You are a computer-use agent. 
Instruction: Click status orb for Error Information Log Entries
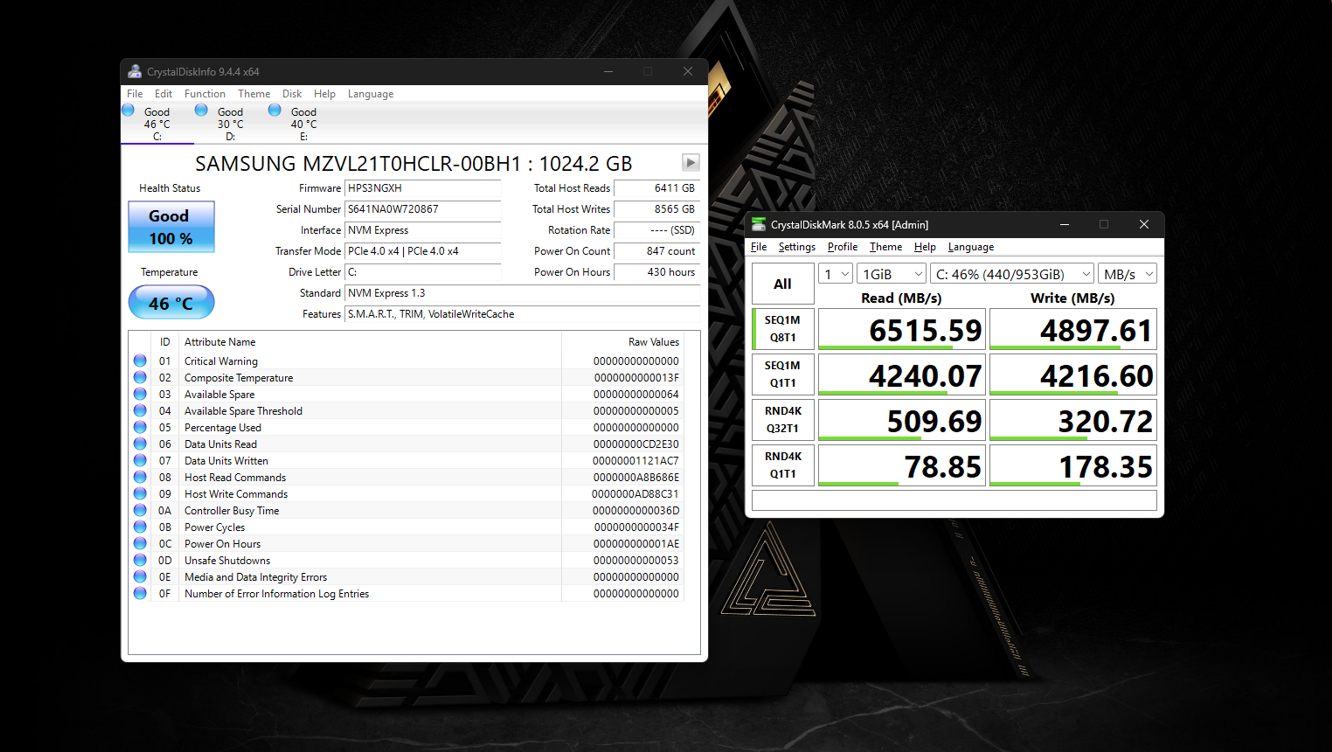pos(140,593)
